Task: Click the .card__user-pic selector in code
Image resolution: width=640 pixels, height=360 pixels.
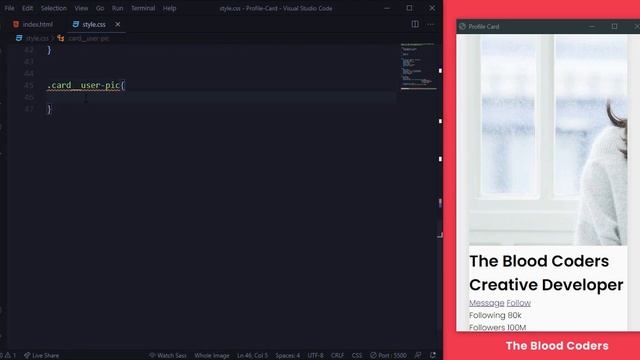Action: point(84,85)
